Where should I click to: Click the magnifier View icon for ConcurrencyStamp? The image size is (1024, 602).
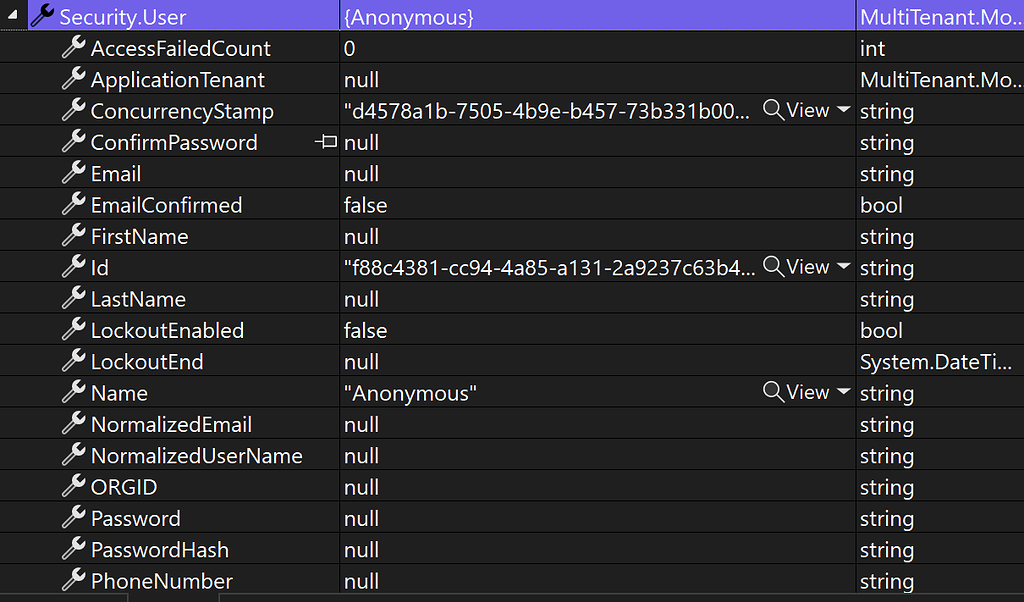coord(773,111)
